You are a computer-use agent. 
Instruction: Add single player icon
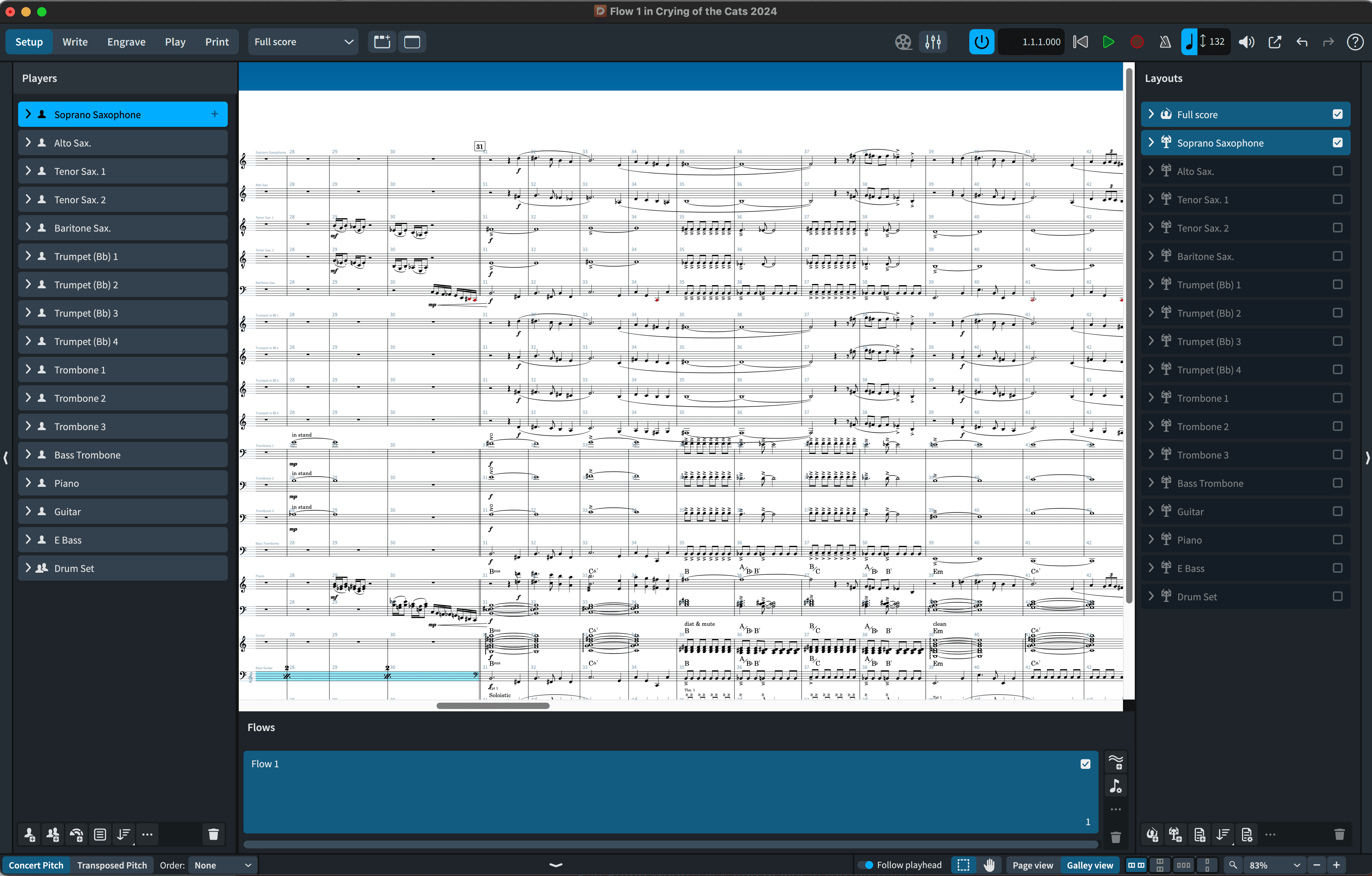click(30, 834)
